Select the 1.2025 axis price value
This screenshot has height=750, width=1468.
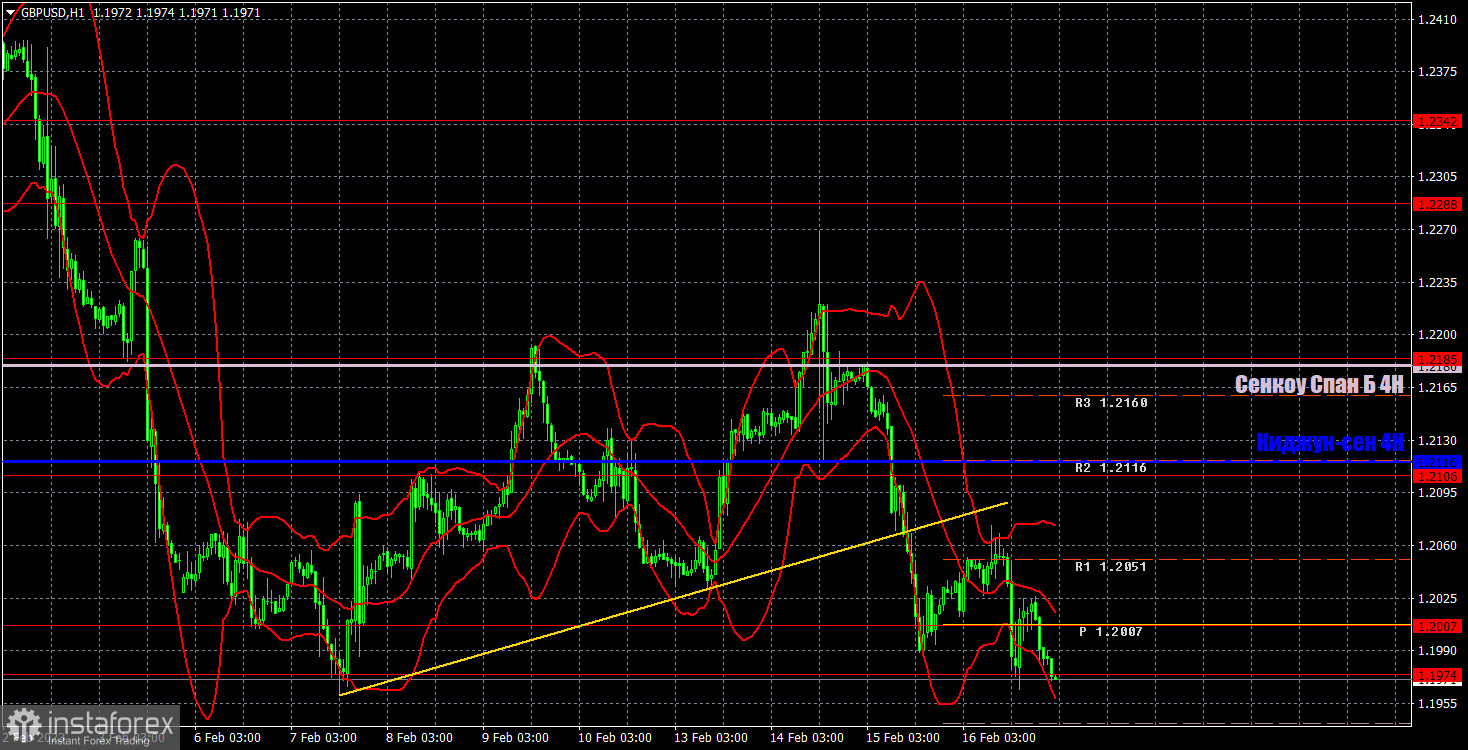pos(1439,599)
